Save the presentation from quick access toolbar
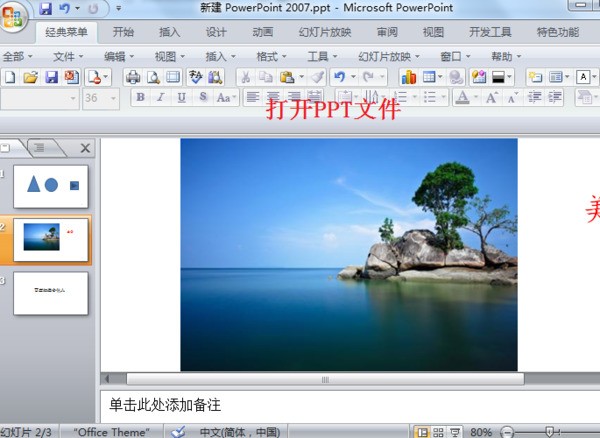The height and width of the screenshot is (438, 600). click(x=45, y=8)
